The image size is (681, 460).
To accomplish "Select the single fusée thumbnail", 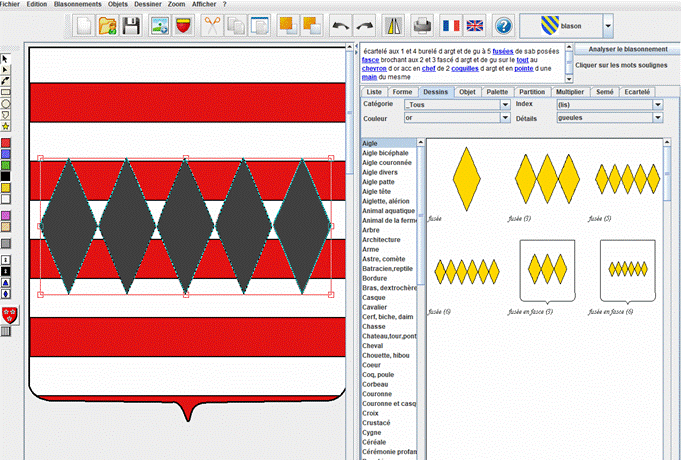I will click(x=465, y=178).
